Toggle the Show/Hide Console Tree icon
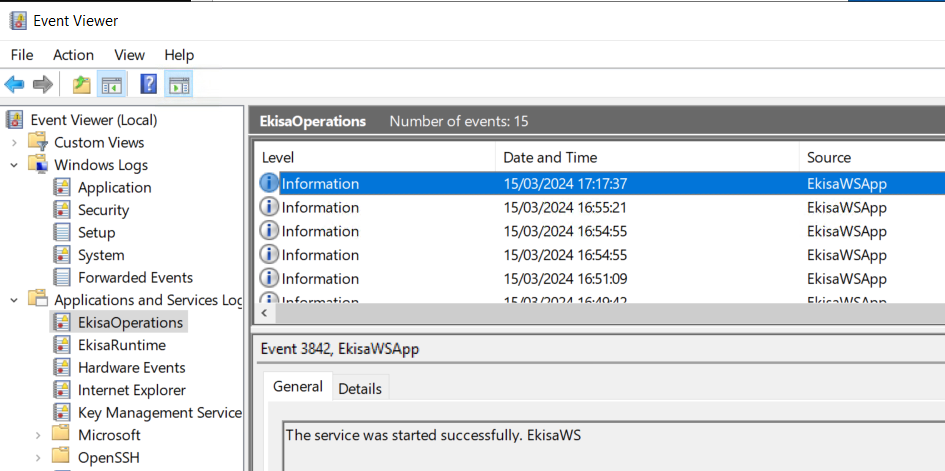 [112, 85]
